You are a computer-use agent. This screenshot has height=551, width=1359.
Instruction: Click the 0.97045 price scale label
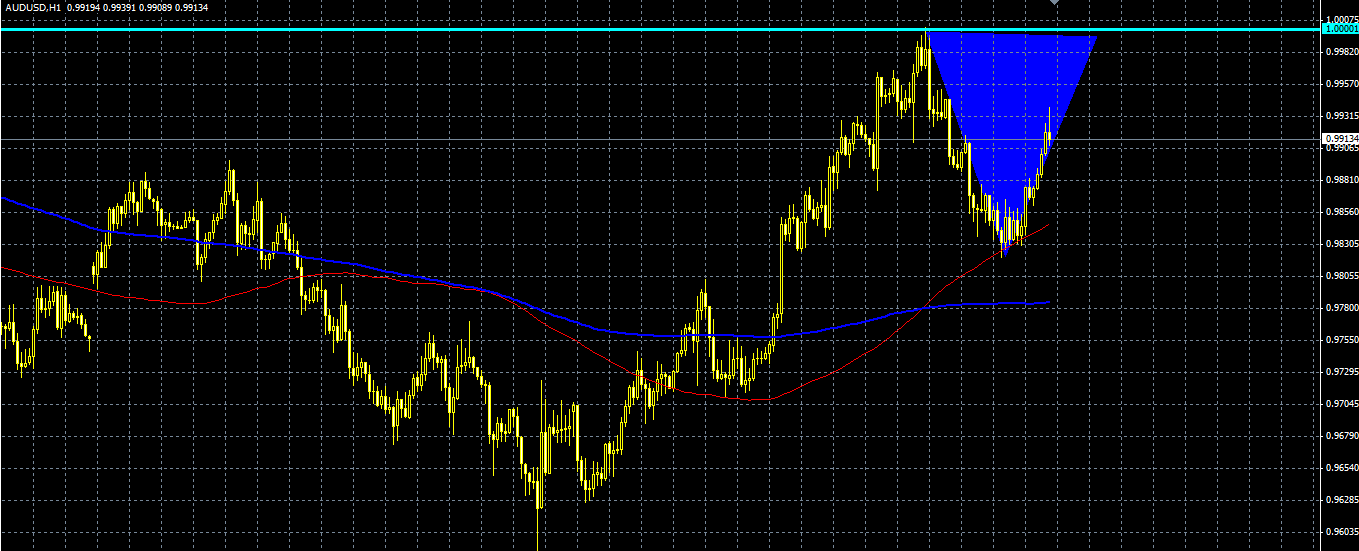[1340, 403]
